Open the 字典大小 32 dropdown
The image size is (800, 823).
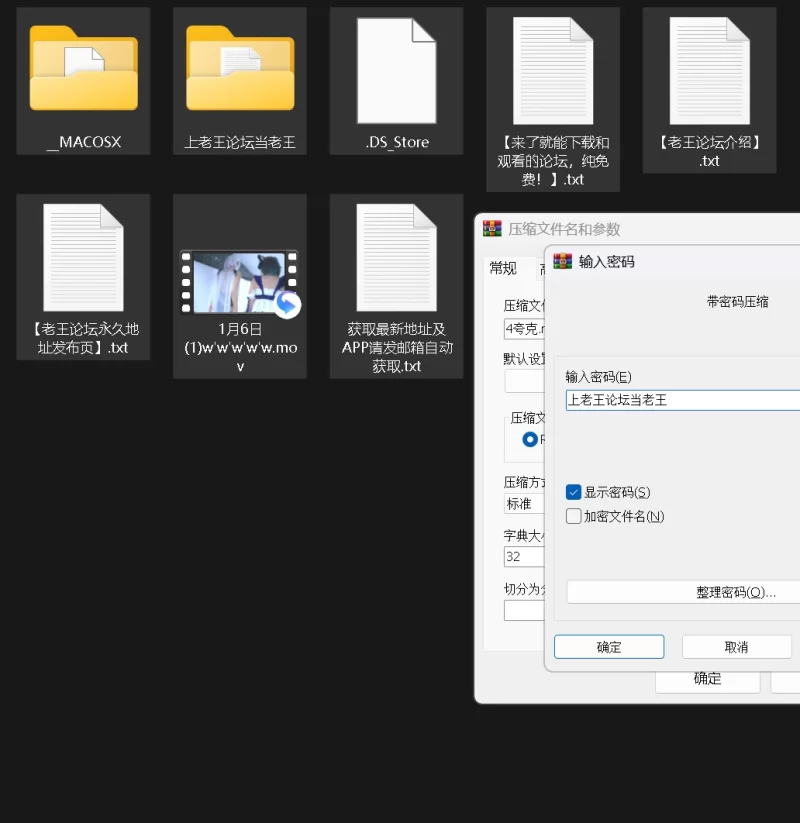524,556
